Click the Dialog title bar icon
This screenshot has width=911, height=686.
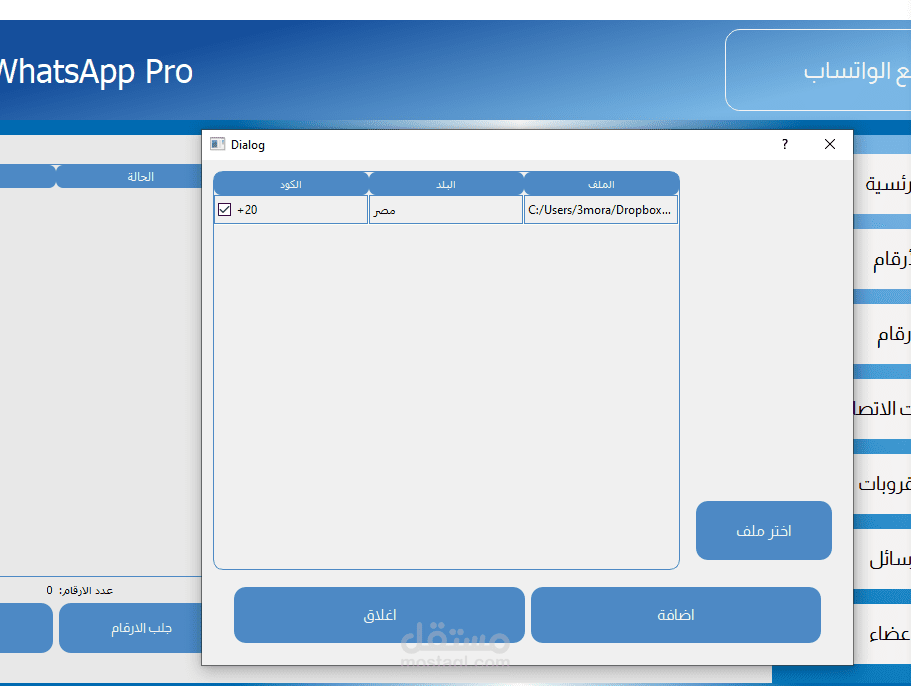[x=217, y=144]
